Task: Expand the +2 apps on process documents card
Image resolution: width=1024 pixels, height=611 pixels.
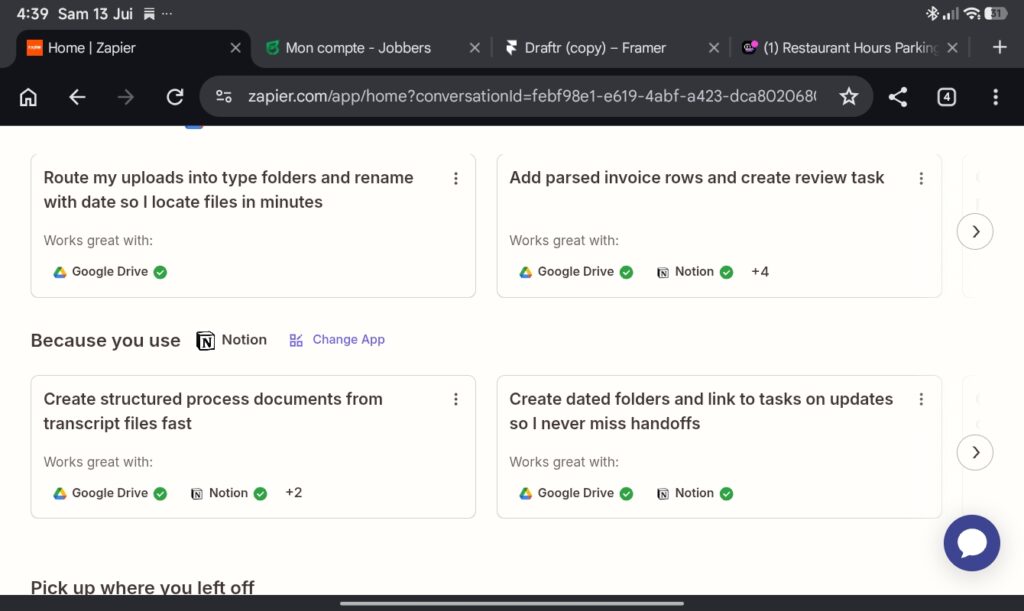Action: coord(293,493)
